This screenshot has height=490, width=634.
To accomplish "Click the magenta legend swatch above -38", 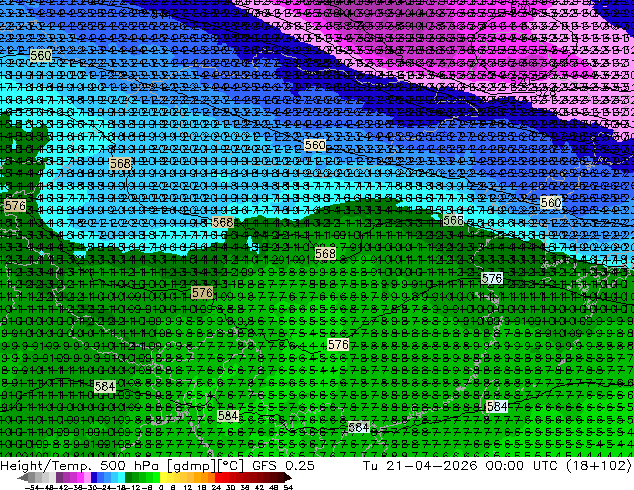I will click(x=80, y=477).
